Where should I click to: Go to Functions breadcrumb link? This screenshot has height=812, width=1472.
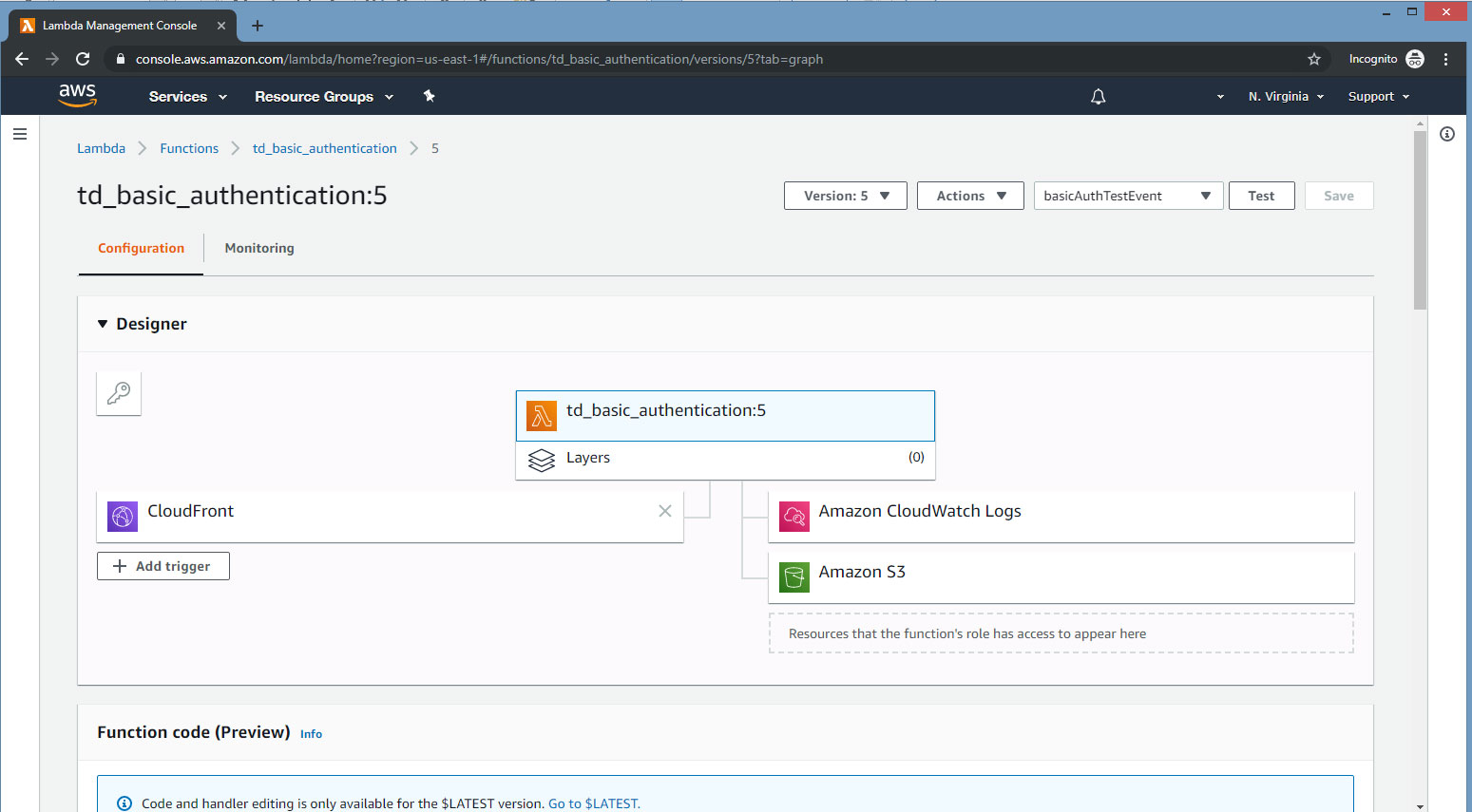point(189,148)
